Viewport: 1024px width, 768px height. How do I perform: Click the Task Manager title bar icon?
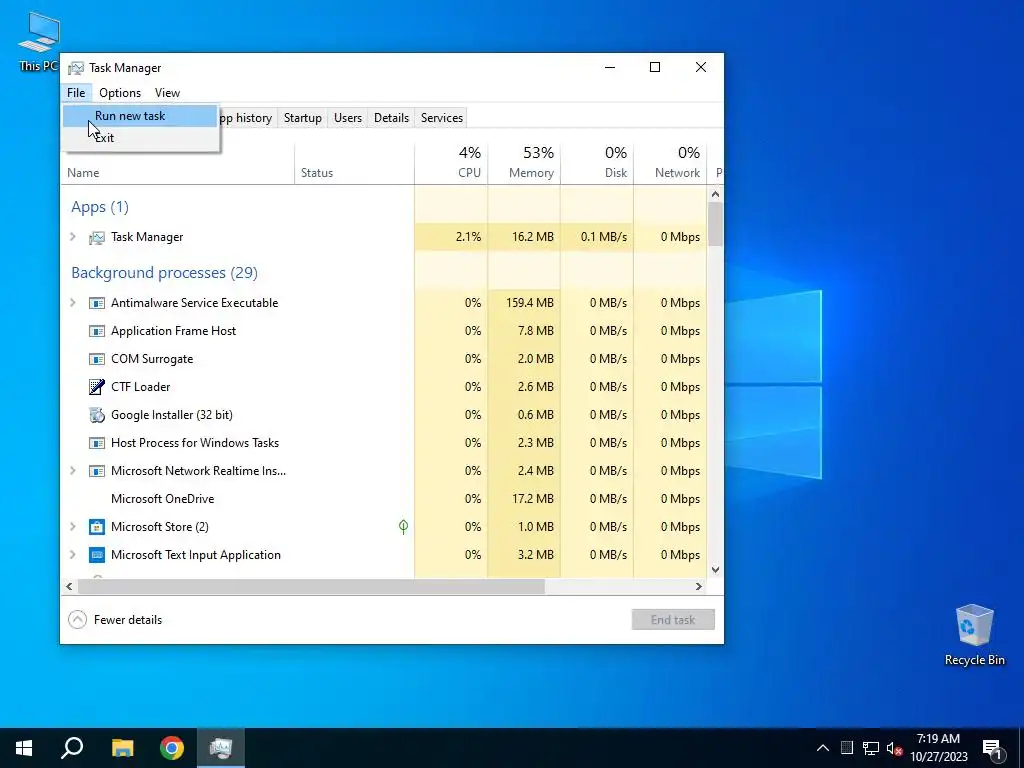pyautogui.click(x=76, y=68)
